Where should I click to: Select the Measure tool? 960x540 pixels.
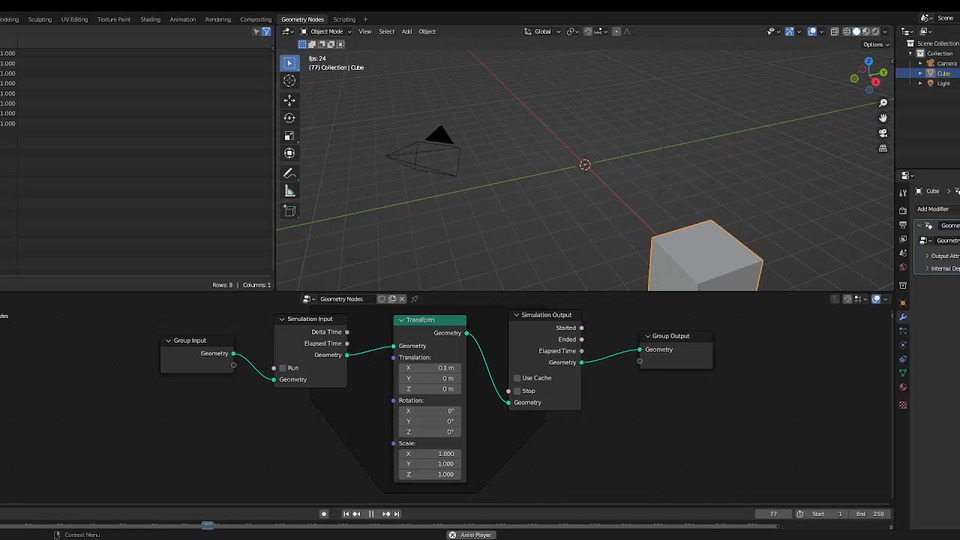[x=290, y=192]
